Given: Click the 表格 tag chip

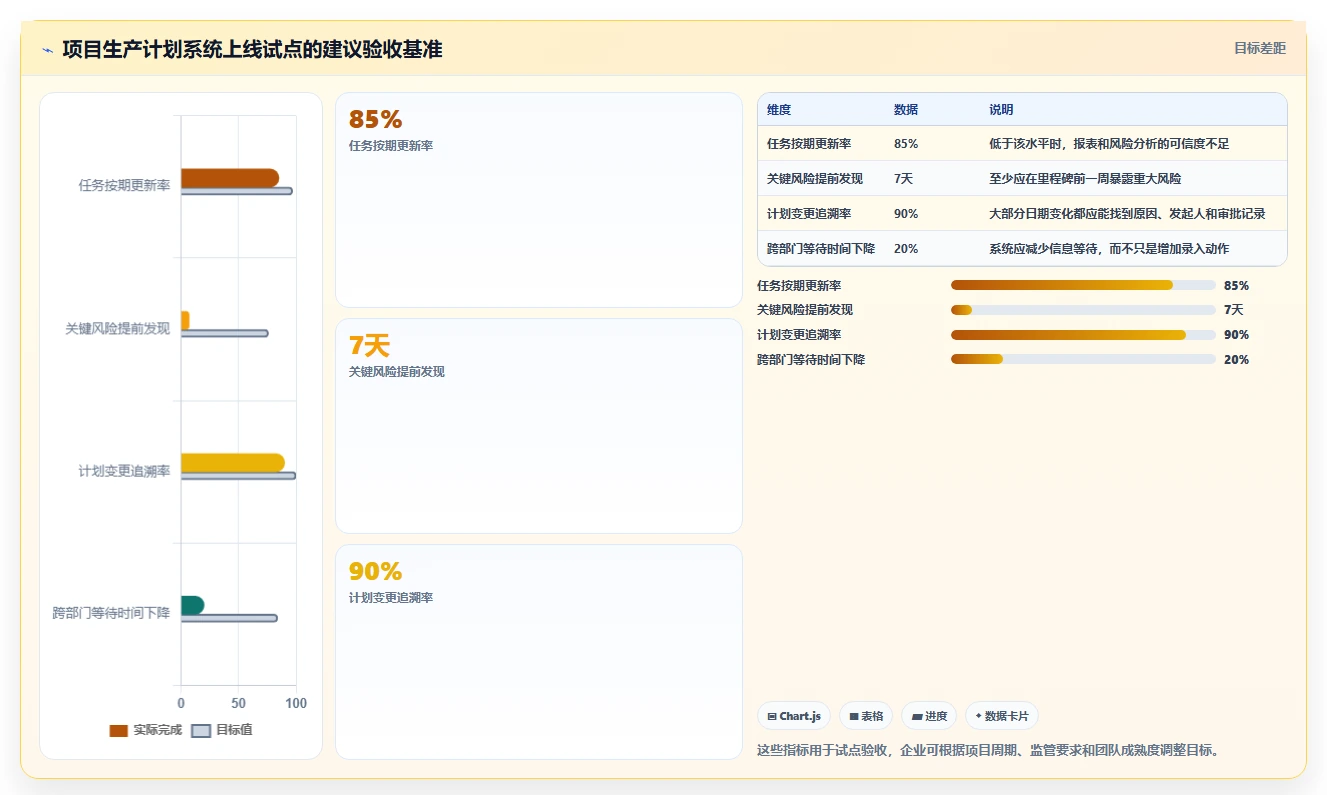Looking at the screenshot, I should click(x=866, y=716).
